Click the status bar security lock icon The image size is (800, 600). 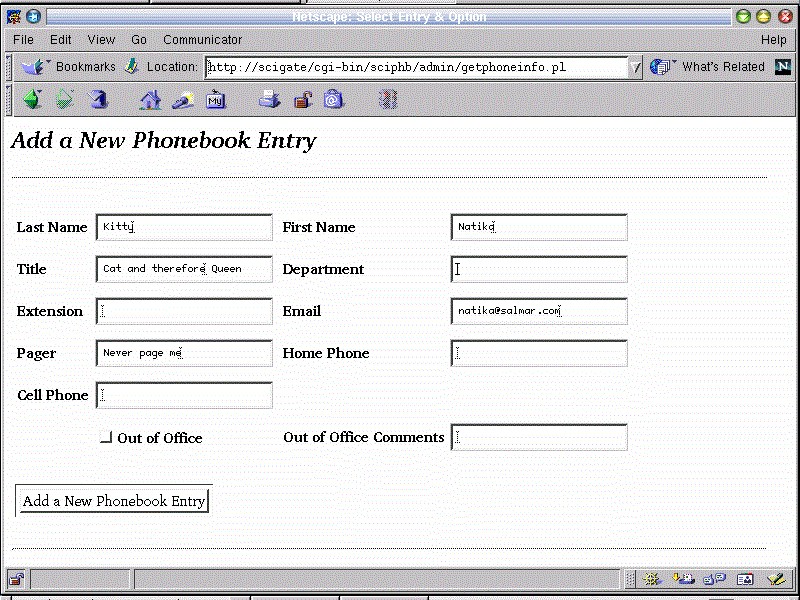pos(17,579)
